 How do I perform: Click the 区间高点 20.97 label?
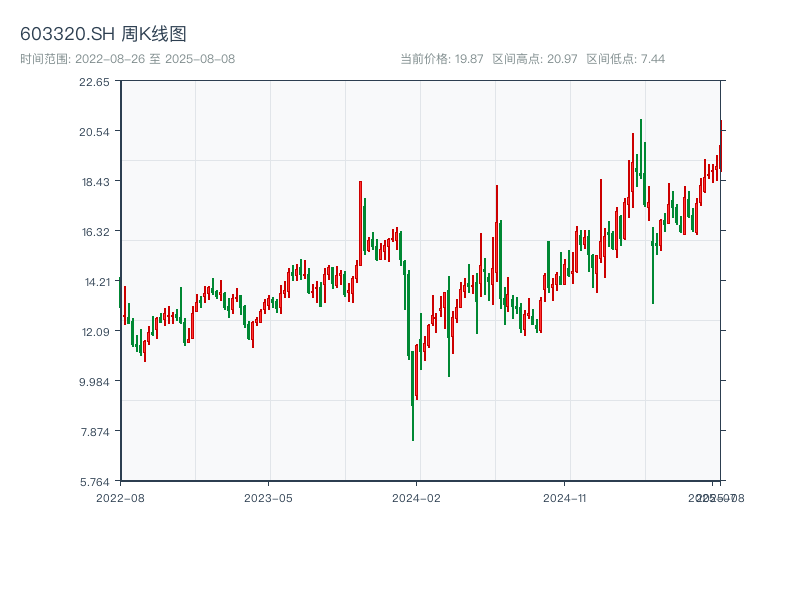tap(535, 59)
